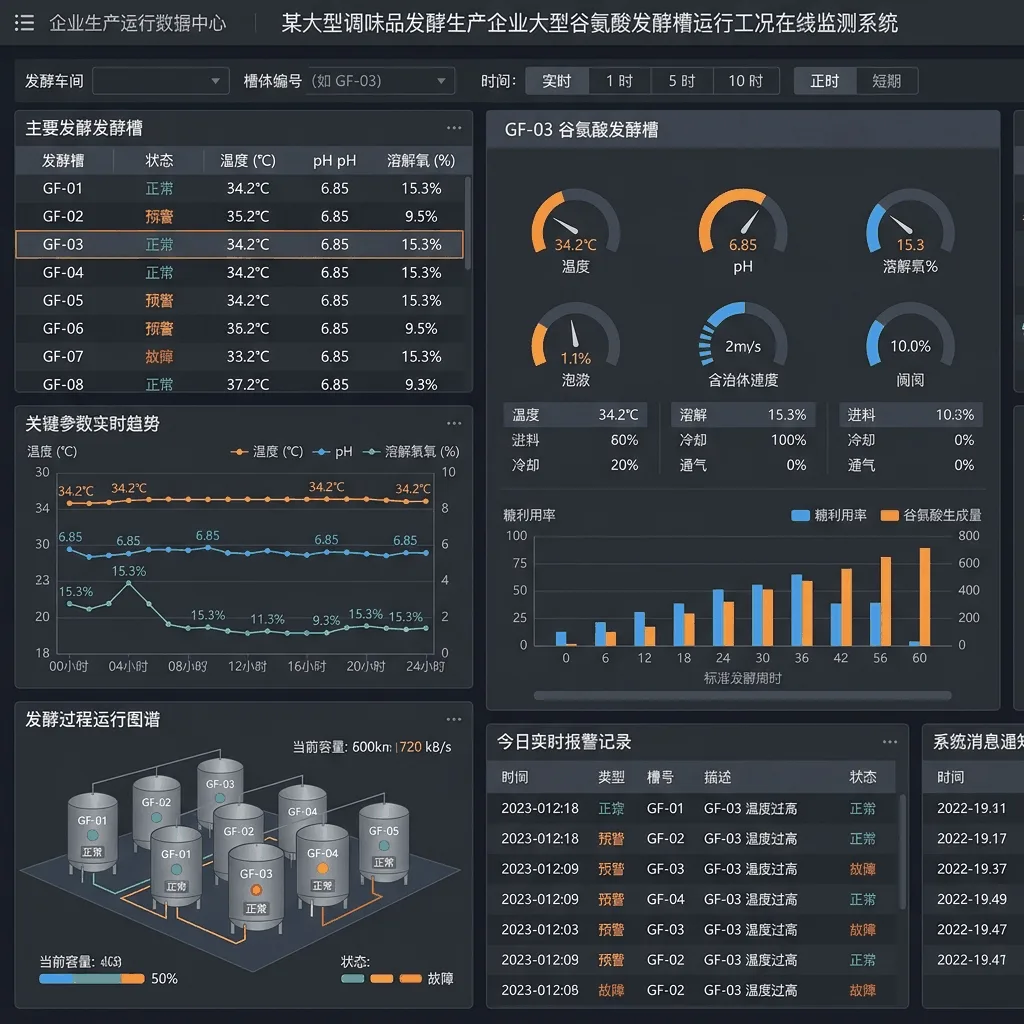Click the horizontal scrollbar under the bar chart

742,696
